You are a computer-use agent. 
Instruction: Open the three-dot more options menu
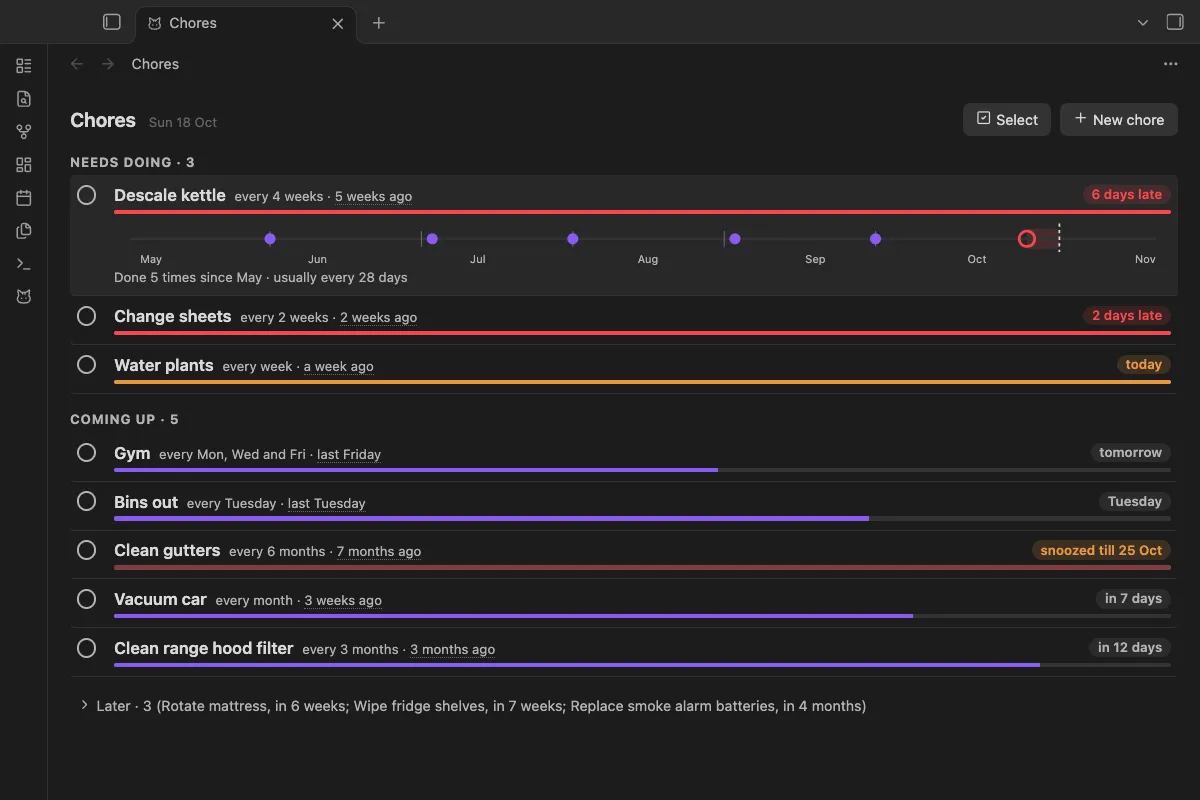point(1171,64)
